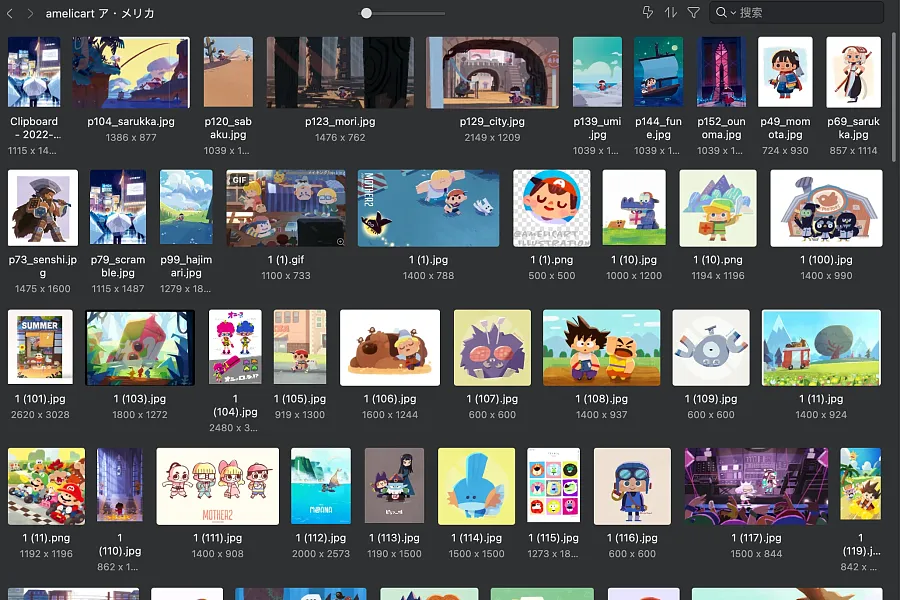Select the 1 (104).jpg thumbnail

pos(235,347)
